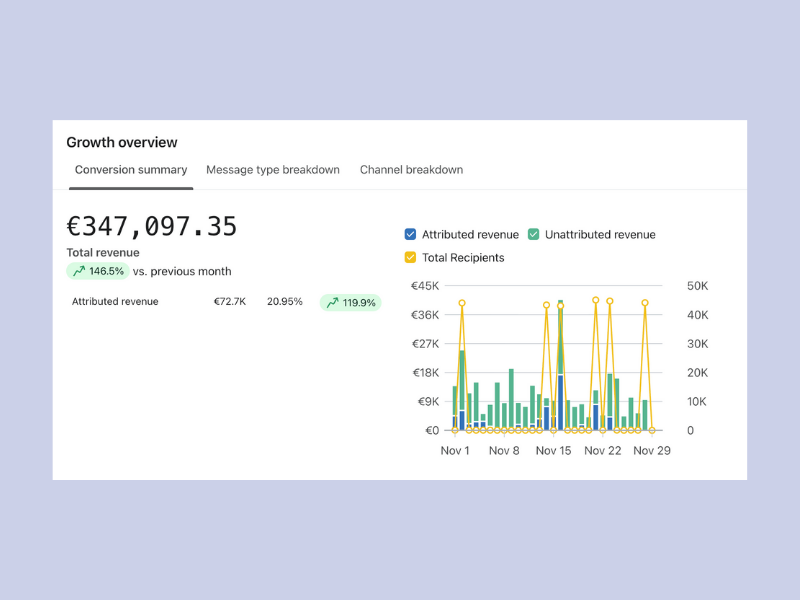This screenshot has height=600, width=800.
Task: Click the upward trend arrow in the 146.5% badge
Action: (x=79, y=271)
